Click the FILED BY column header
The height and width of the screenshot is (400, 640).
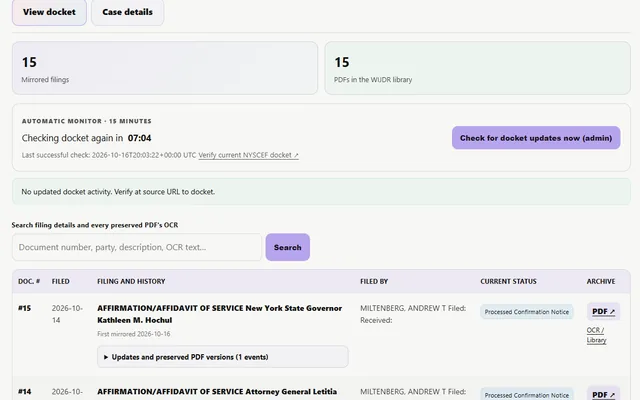click(374, 281)
